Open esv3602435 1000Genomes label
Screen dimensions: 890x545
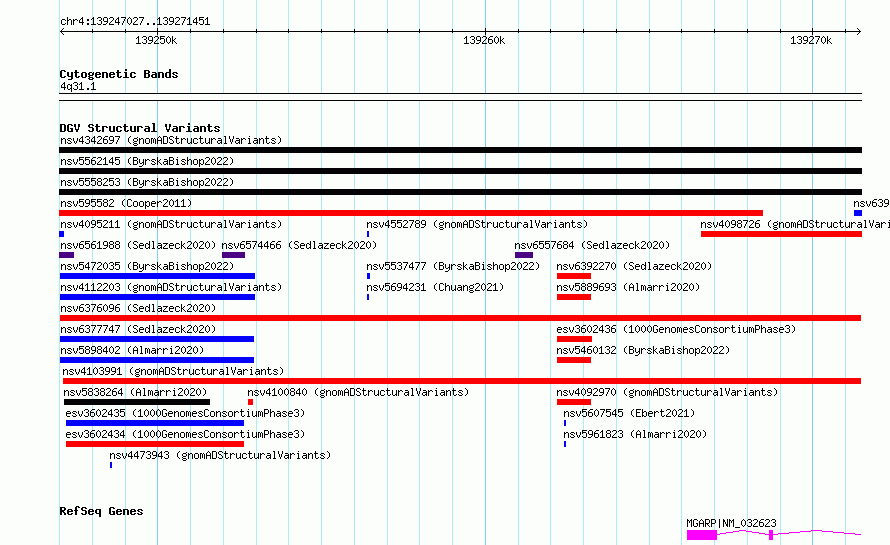(185, 413)
